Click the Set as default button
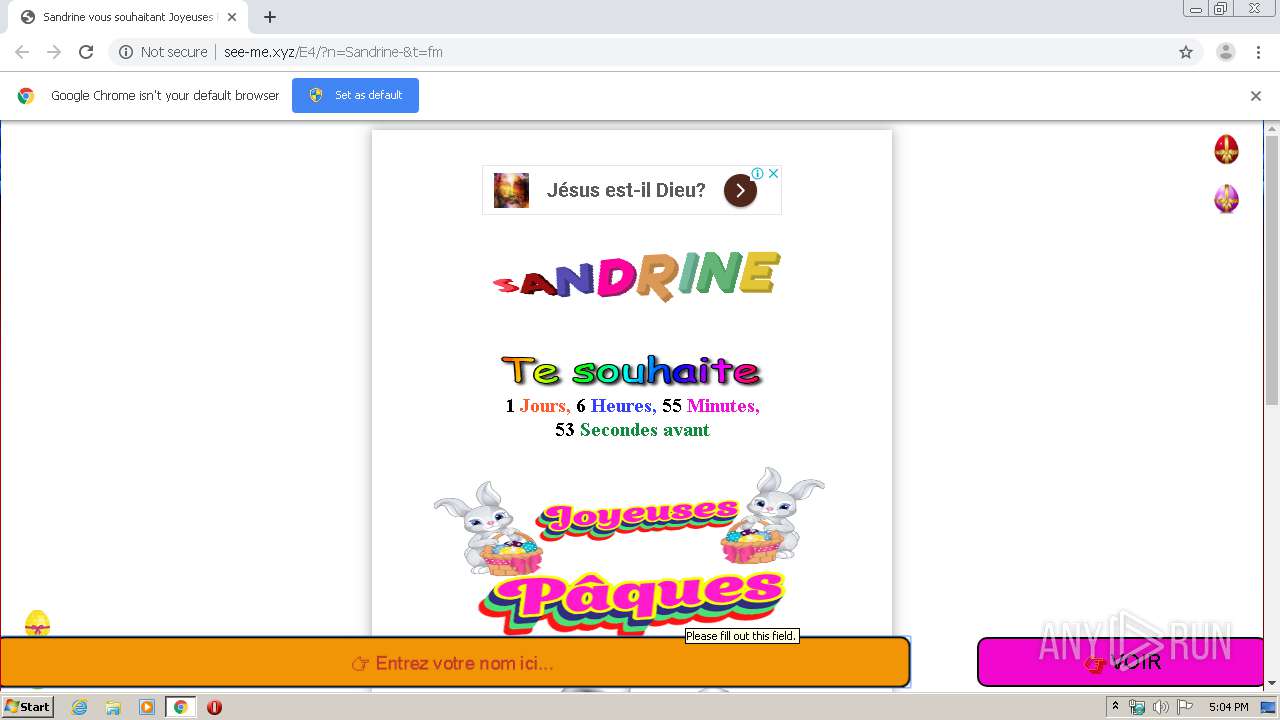The image size is (1280, 720). click(x=355, y=95)
